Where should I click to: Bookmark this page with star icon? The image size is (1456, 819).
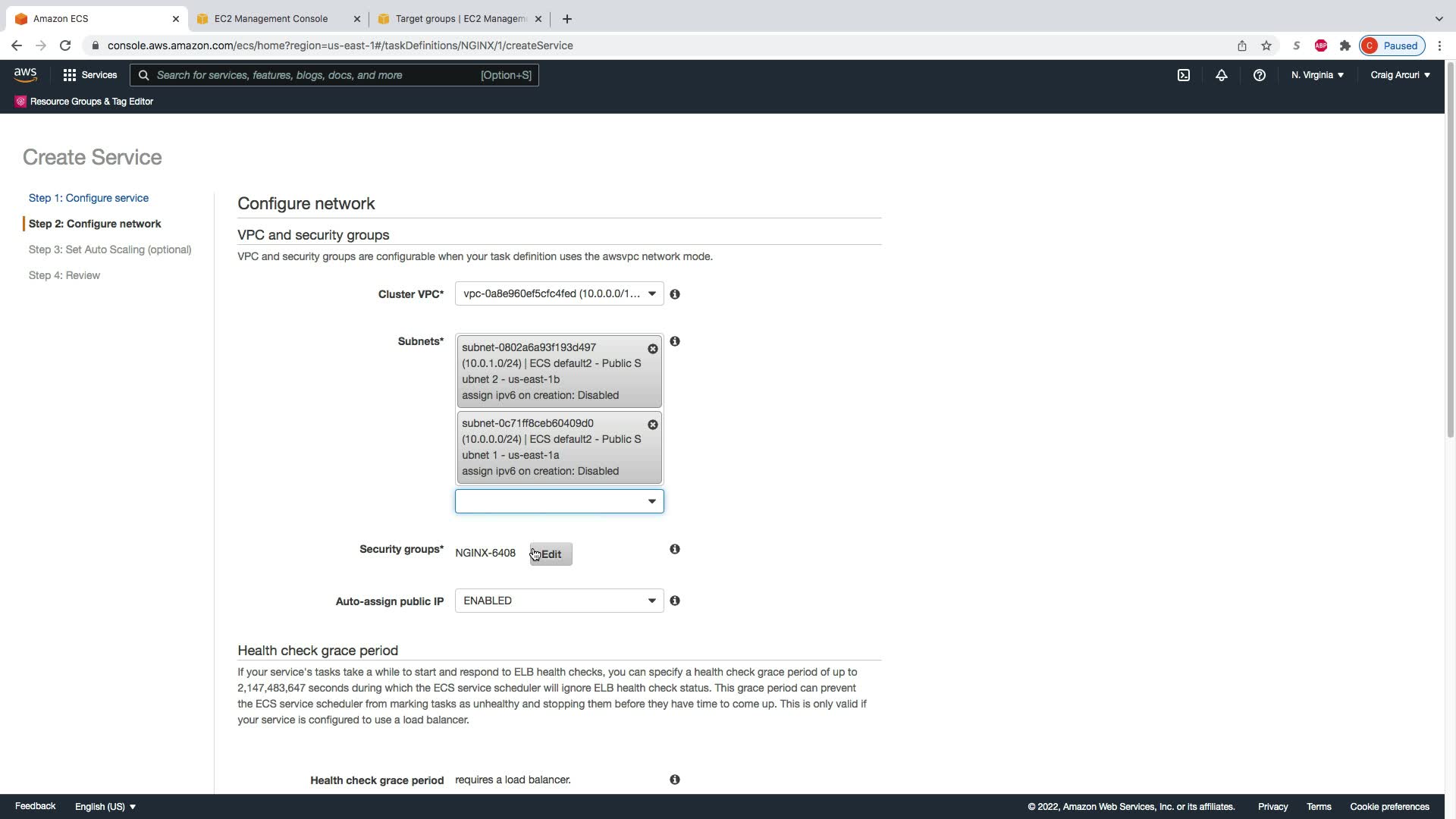coord(1266,45)
